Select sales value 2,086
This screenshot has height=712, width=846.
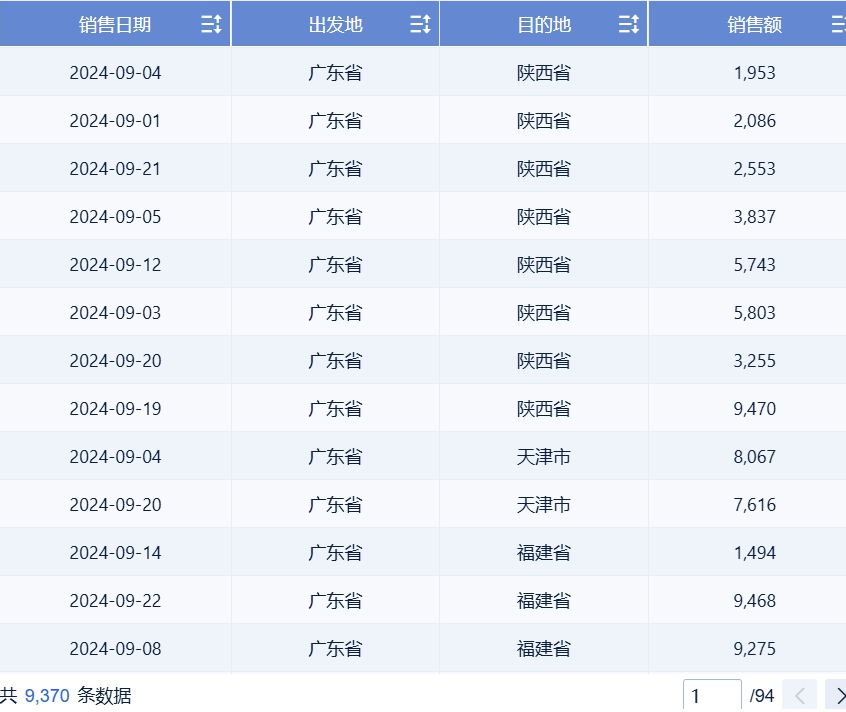(754, 121)
